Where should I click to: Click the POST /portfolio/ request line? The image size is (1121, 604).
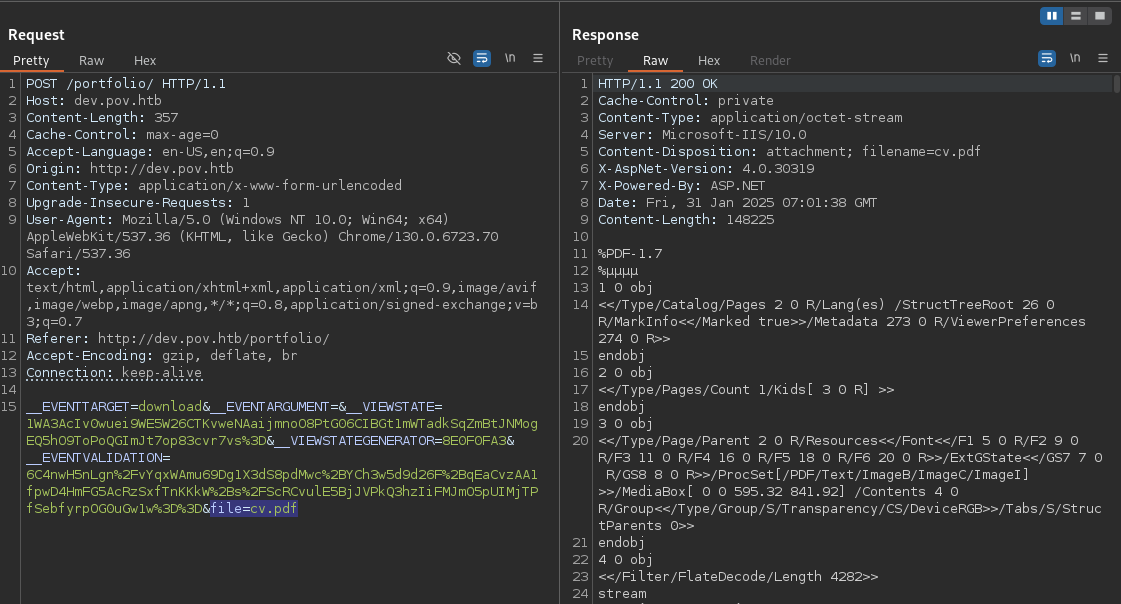click(x=126, y=84)
